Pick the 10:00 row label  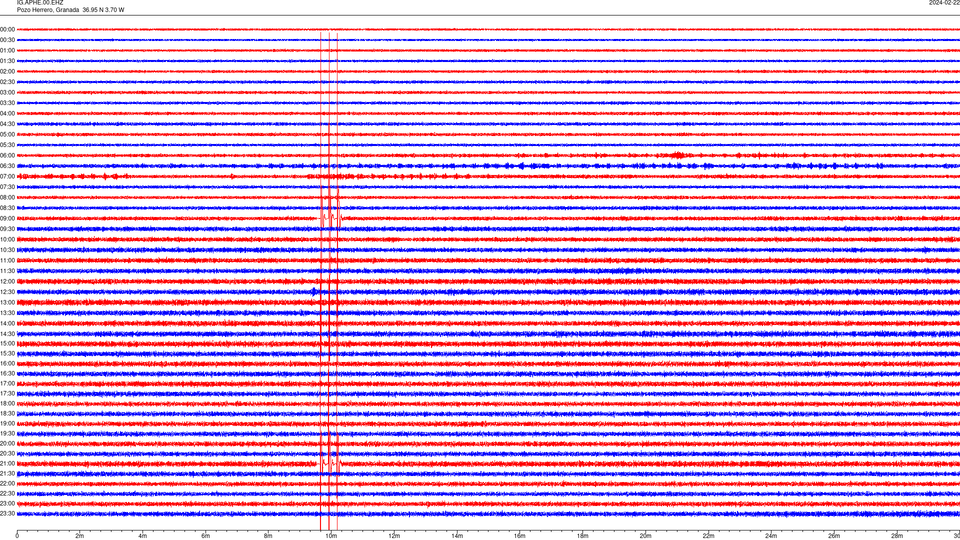(x=7, y=239)
